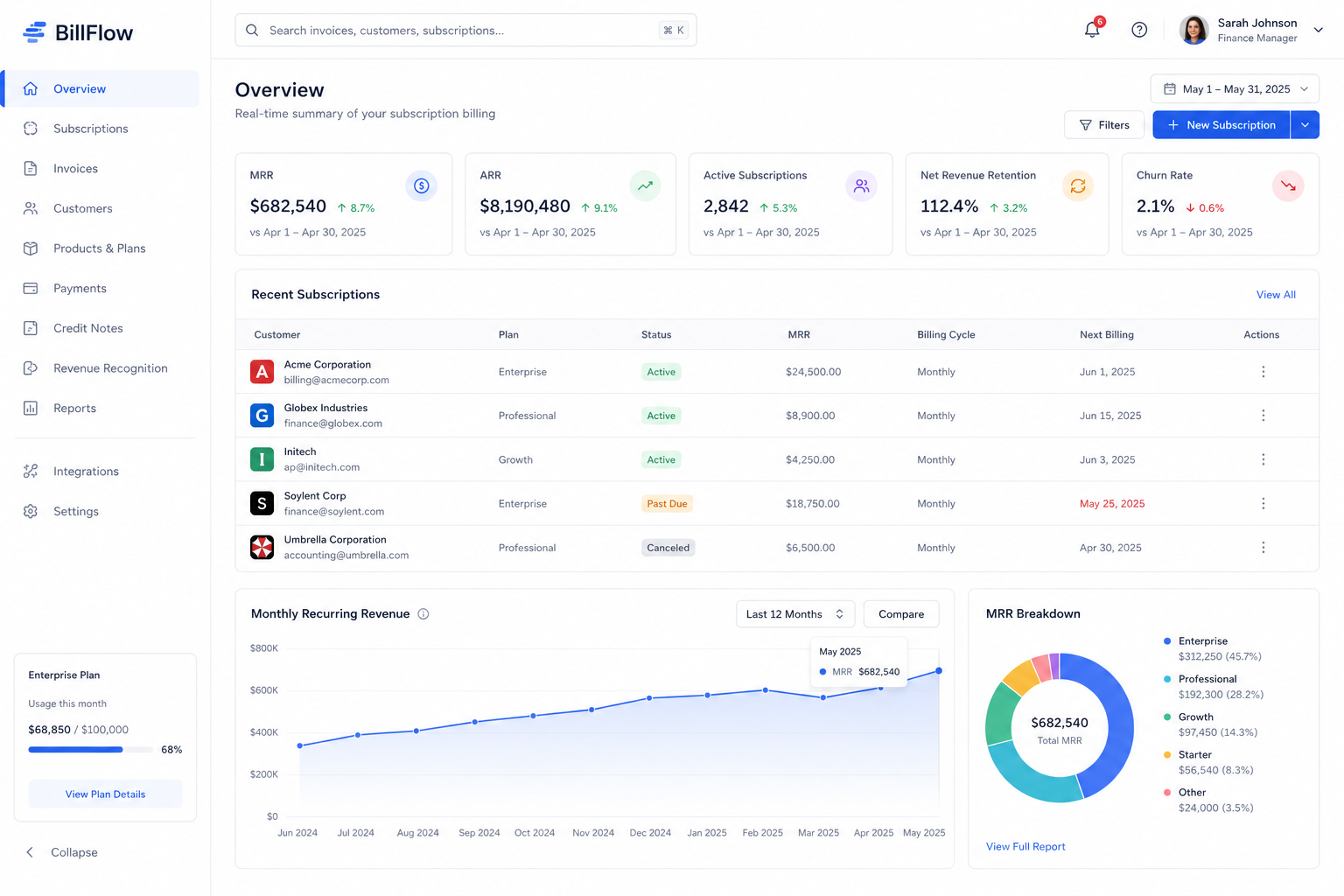Viewport: 1344px width, 896px height.
Task: Click the Starter yellow legend dot
Action: [x=1167, y=755]
